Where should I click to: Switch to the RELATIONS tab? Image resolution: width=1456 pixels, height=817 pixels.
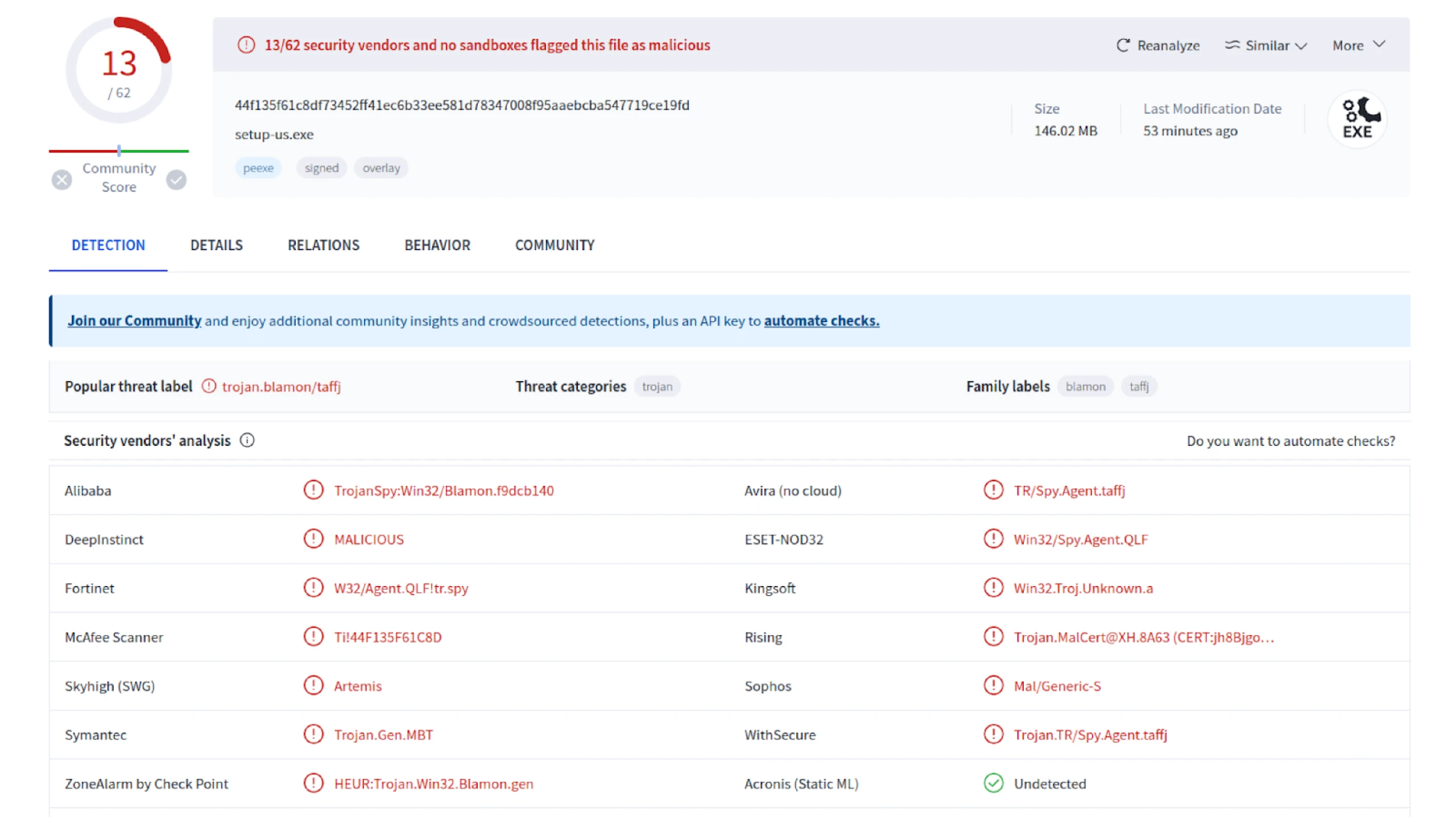[x=324, y=245]
